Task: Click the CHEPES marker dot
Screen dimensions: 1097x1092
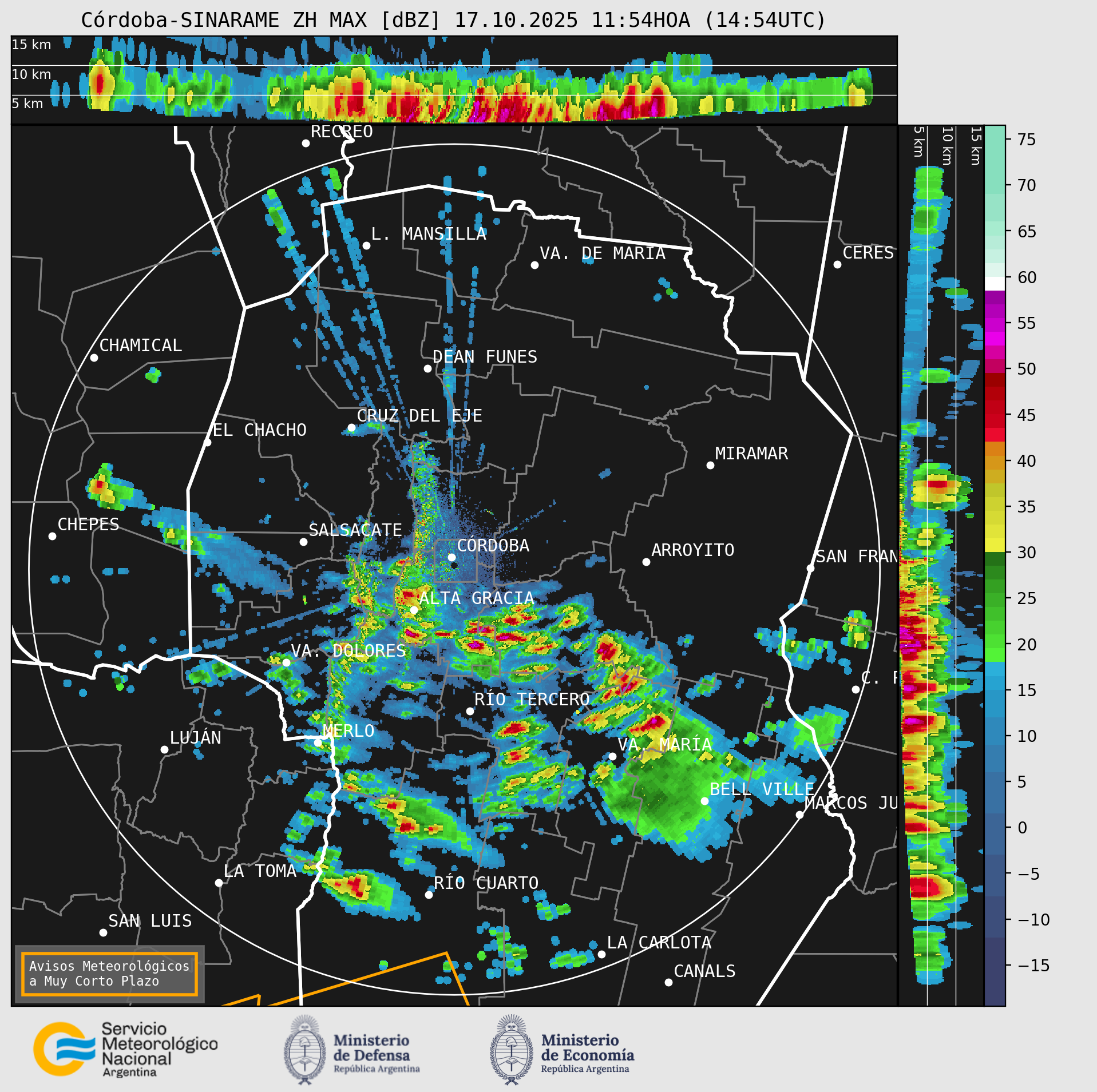Action: tap(52, 536)
